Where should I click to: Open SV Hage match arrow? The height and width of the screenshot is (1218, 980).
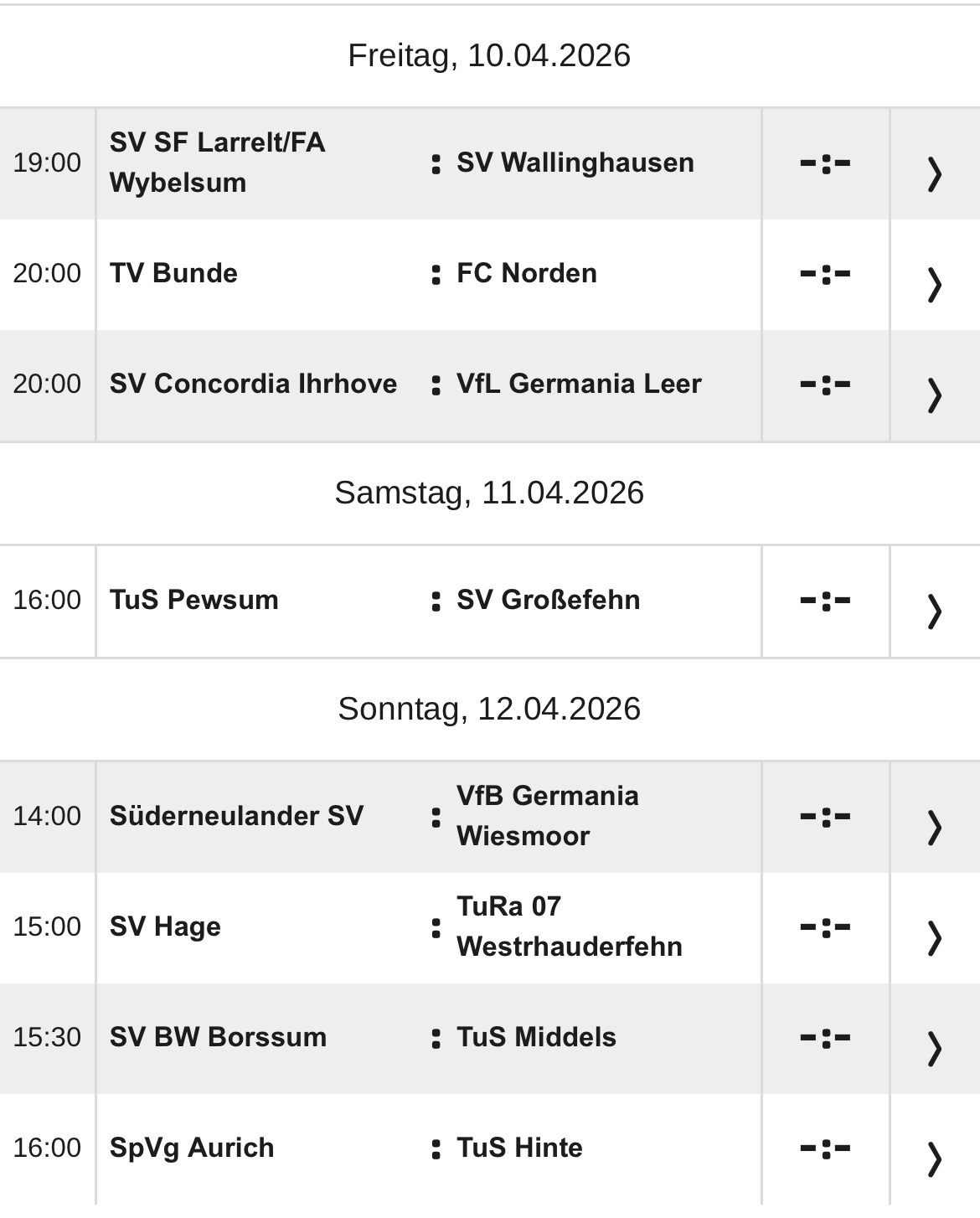click(x=935, y=937)
